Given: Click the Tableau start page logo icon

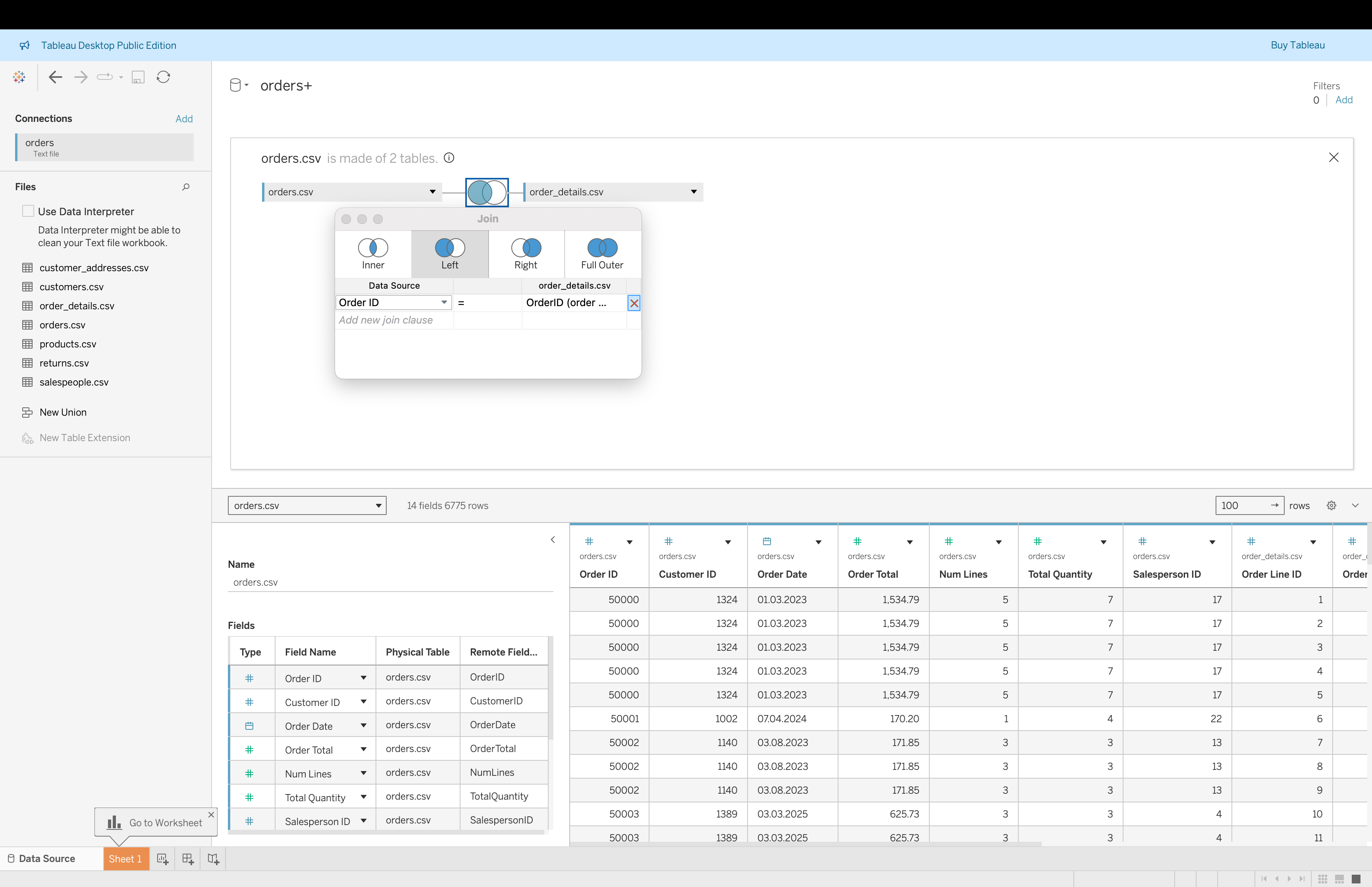Looking at the screenshot, I should [19, 77].
